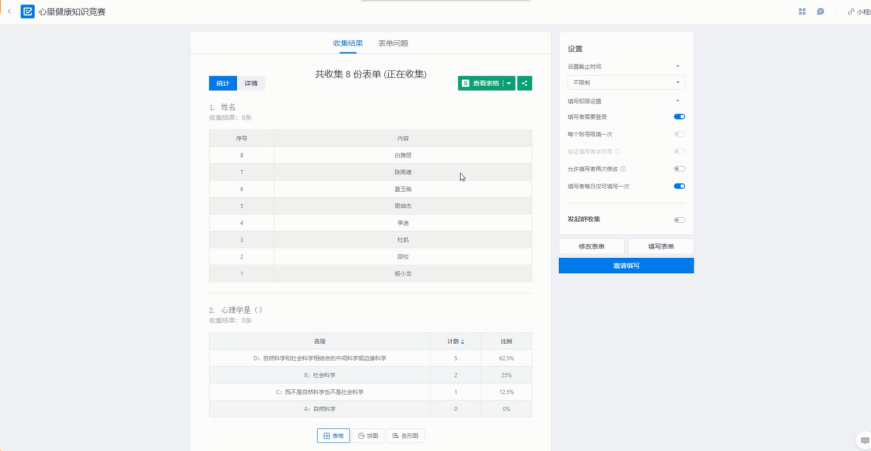Viewport: 871px width, 451px height.
Task: Click the green share icon button
Action: click(525, 83)
